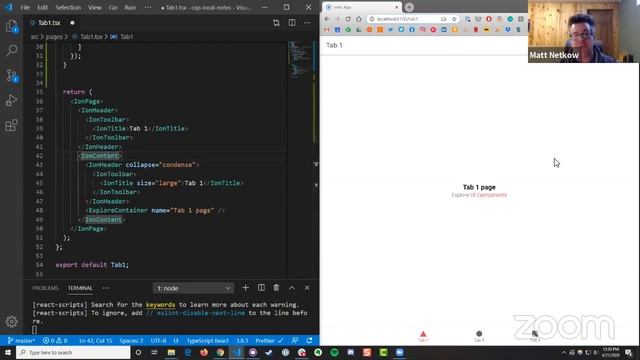Click the 'src' breadcrumb segment
The height and width of the screenshot is (360, 640).
[34, 37]
